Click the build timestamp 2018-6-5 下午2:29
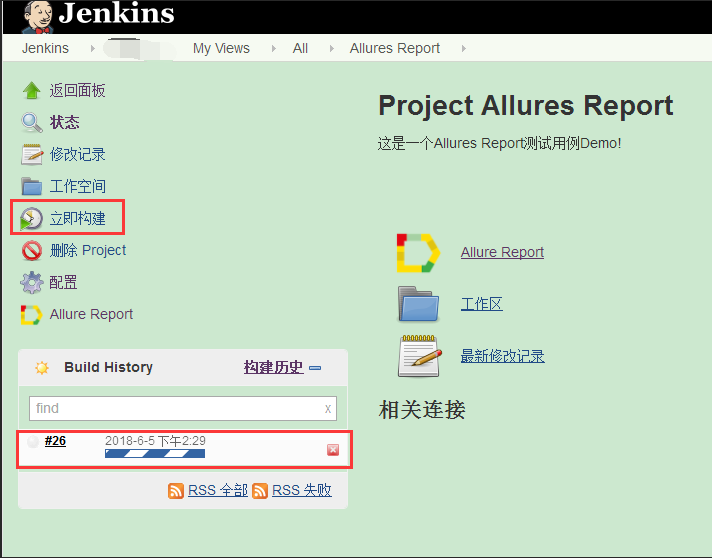This screenshot has height=558, width=712. tap(155, 440)
